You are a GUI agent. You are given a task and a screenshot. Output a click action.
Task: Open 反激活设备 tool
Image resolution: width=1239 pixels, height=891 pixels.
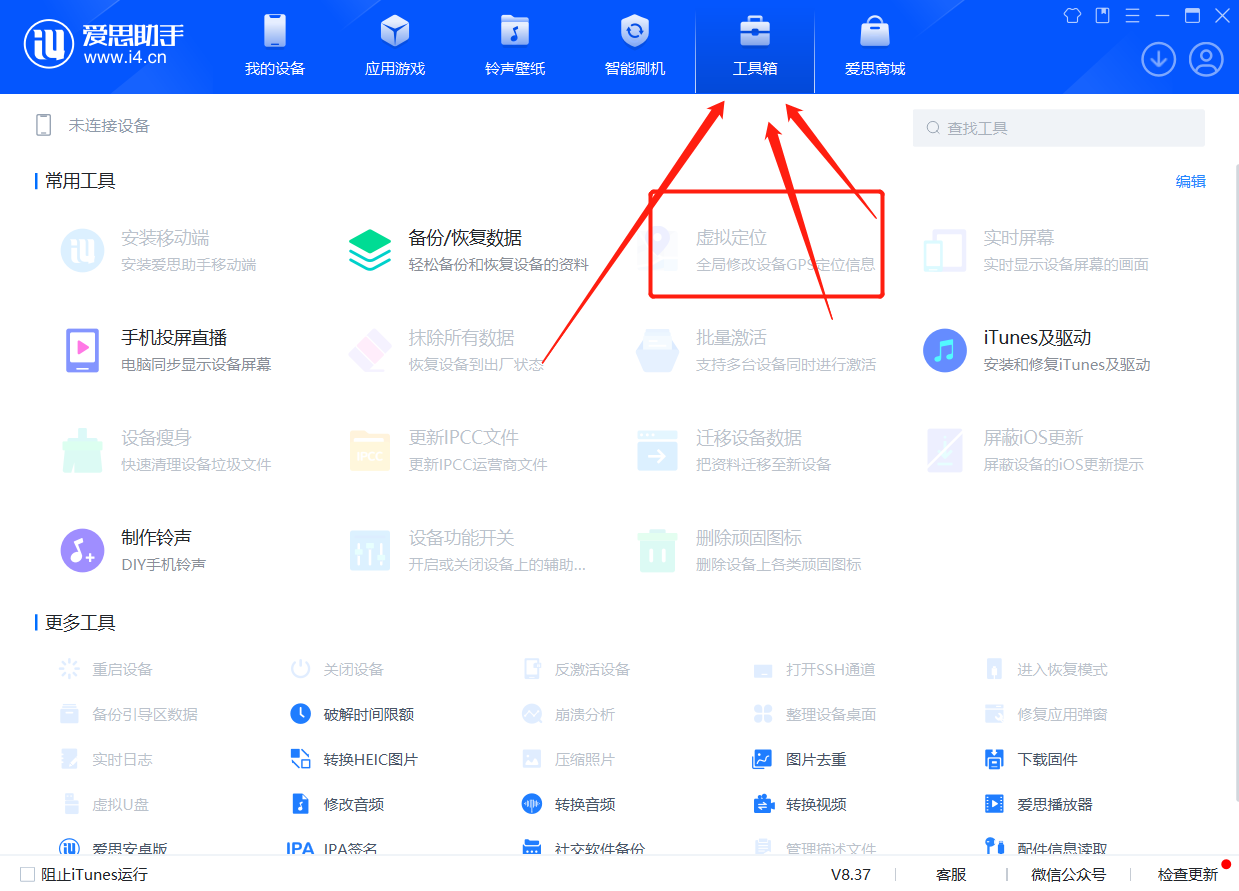click(576, 669)
